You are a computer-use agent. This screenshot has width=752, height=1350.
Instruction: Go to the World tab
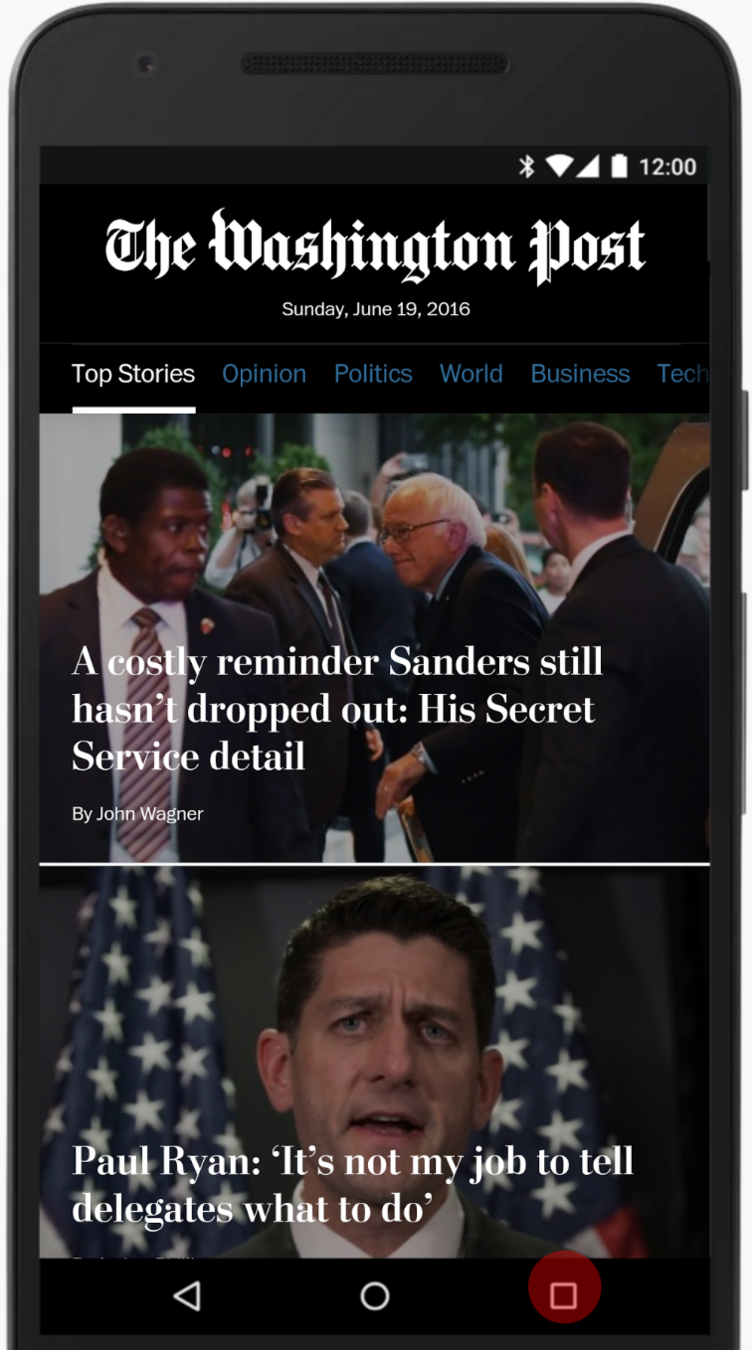(471, 374)
